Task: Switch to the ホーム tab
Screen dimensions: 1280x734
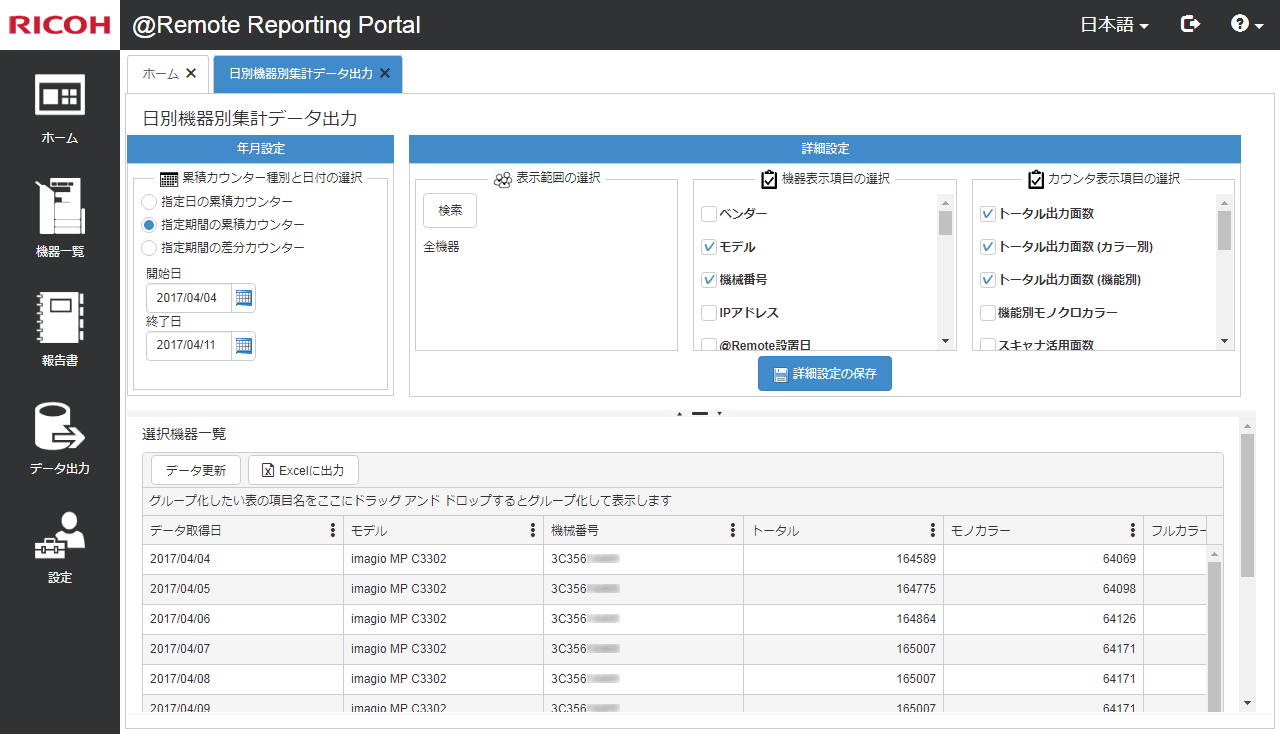Action: [x=160, y=74]
